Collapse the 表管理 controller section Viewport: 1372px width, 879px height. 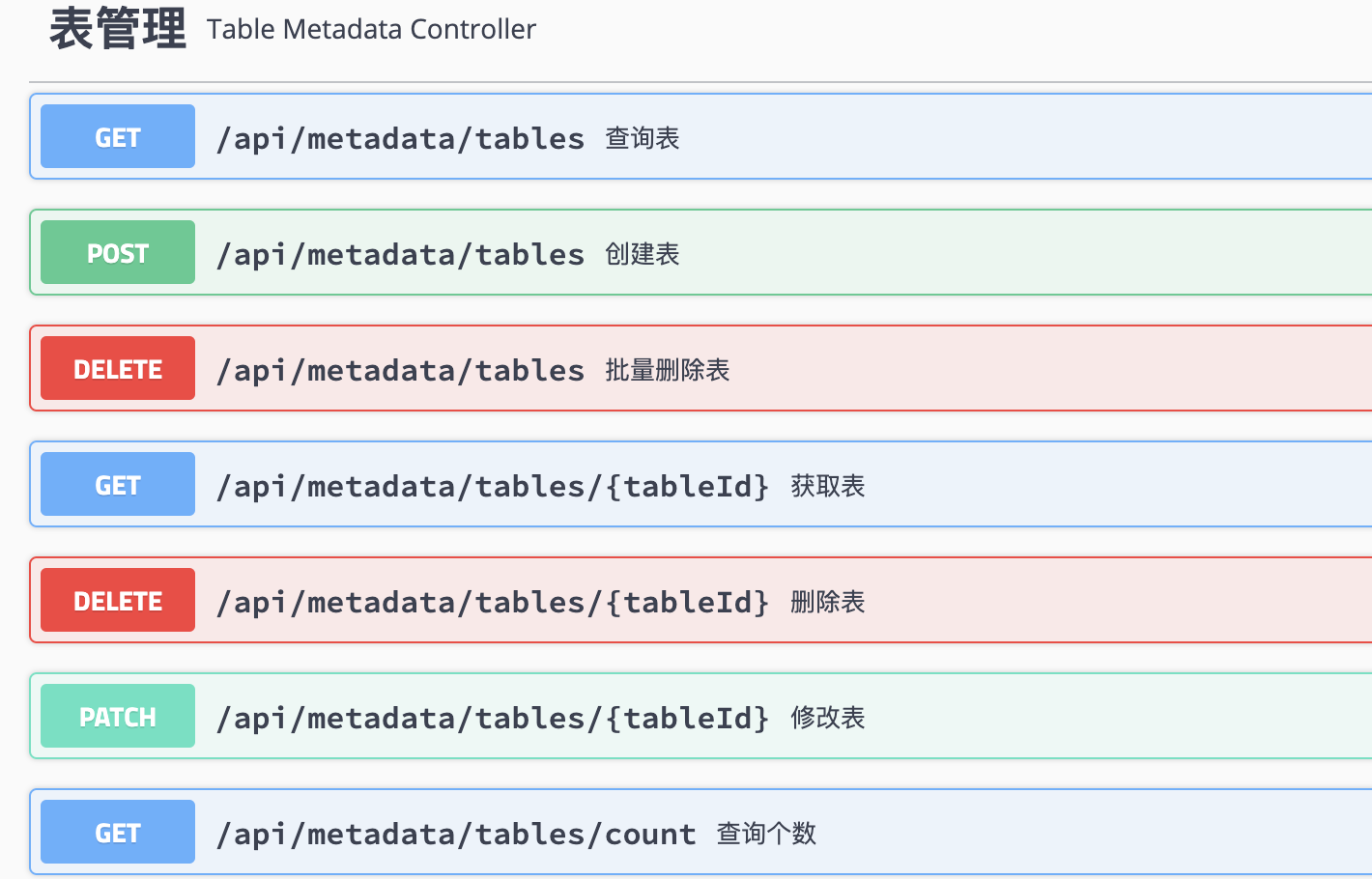click(x=118, y=27)
